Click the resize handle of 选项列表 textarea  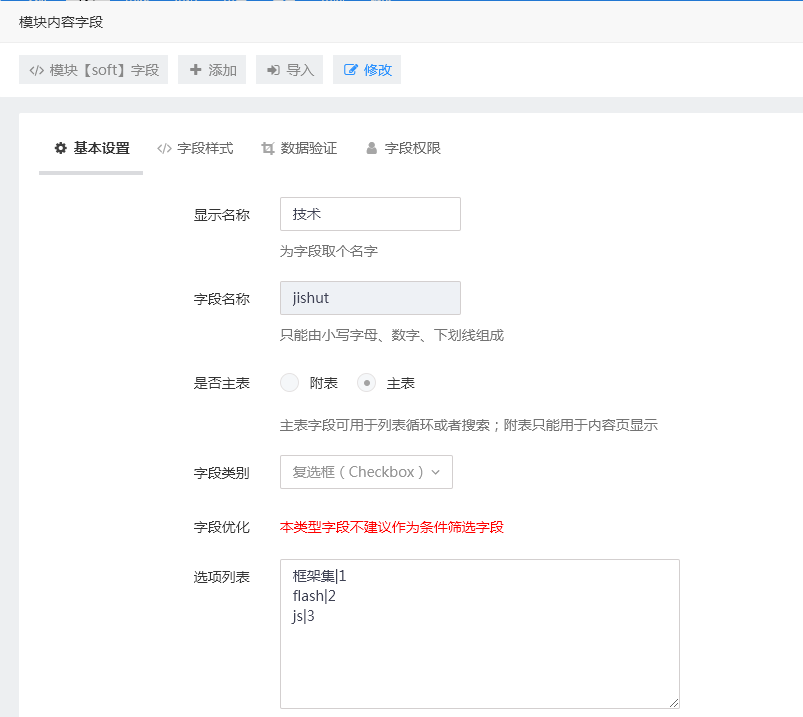674,703
